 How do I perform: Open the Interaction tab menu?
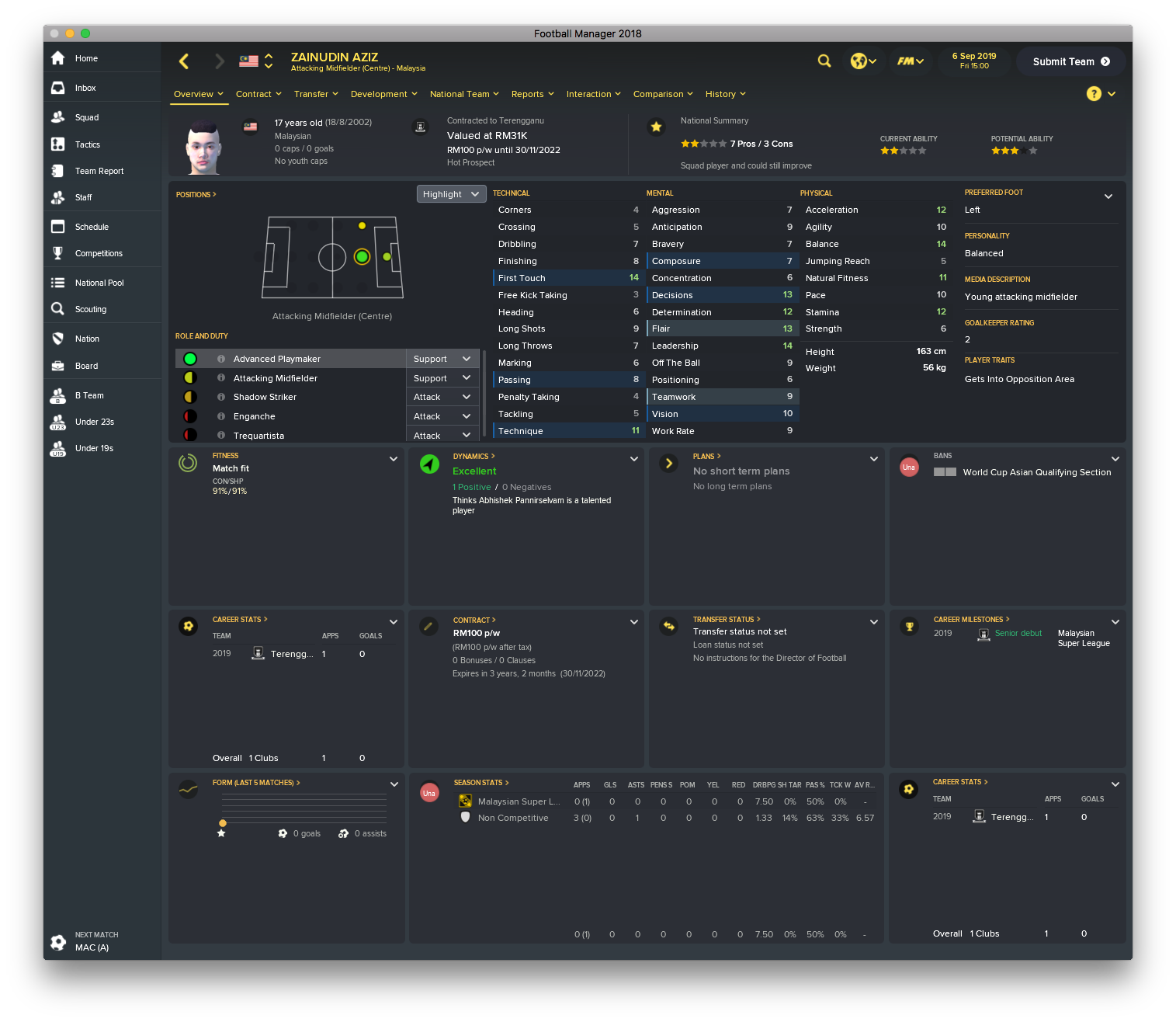[x=594, y=94]
